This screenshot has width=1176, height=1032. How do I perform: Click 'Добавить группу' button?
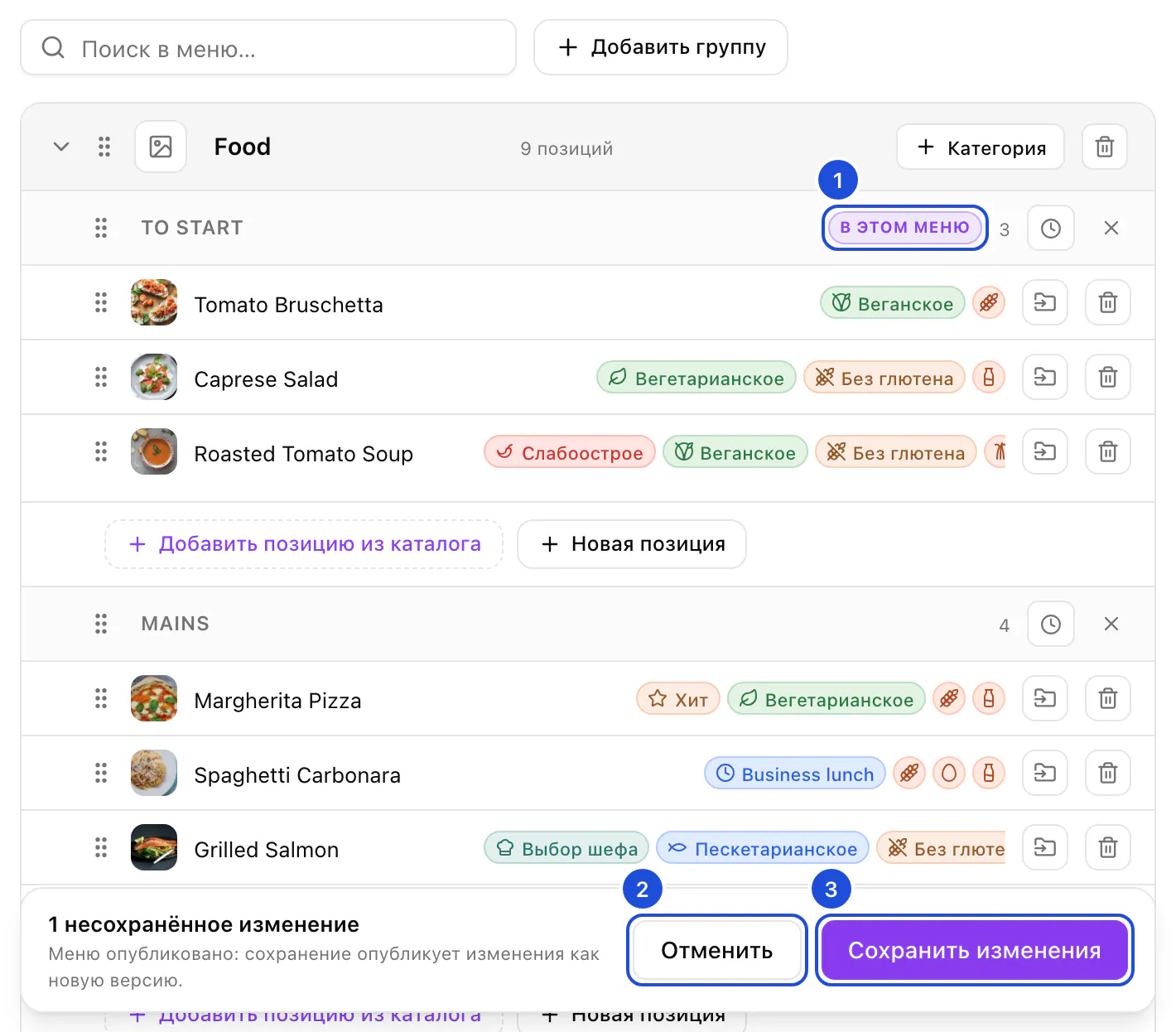click(x=661, y=47)
